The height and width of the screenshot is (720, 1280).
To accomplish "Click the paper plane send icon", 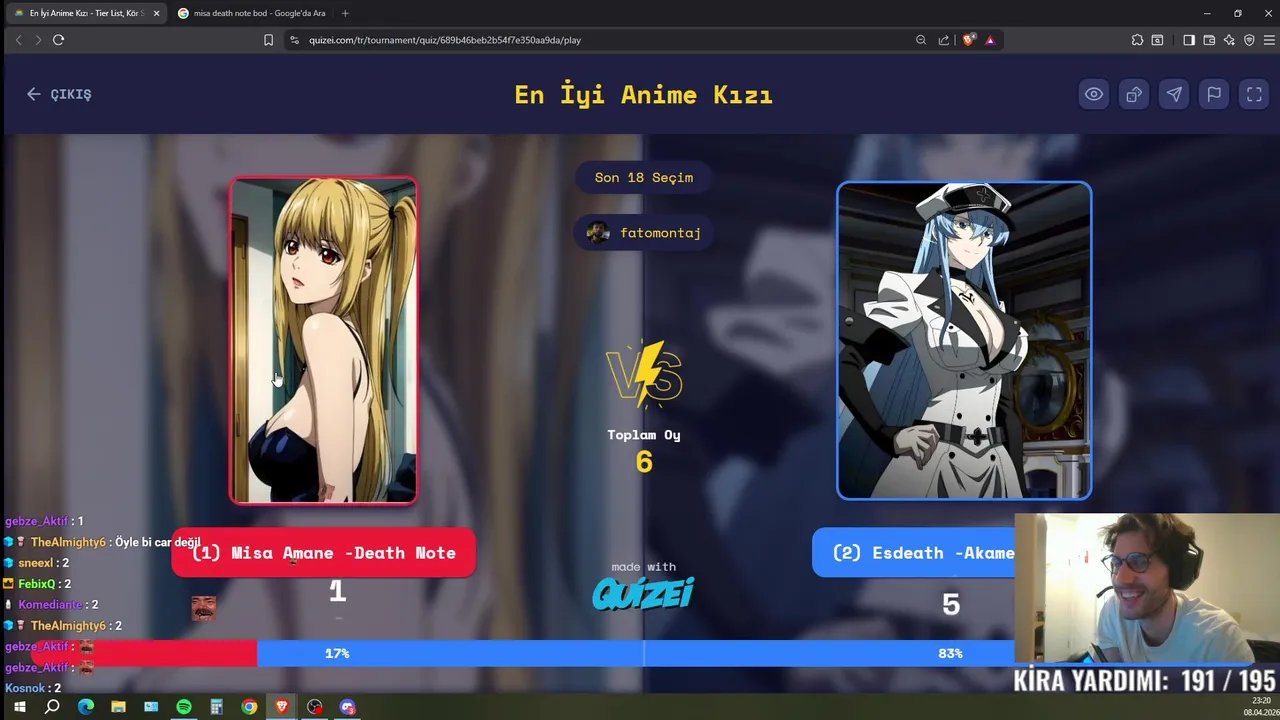I will click(1174, 94).
